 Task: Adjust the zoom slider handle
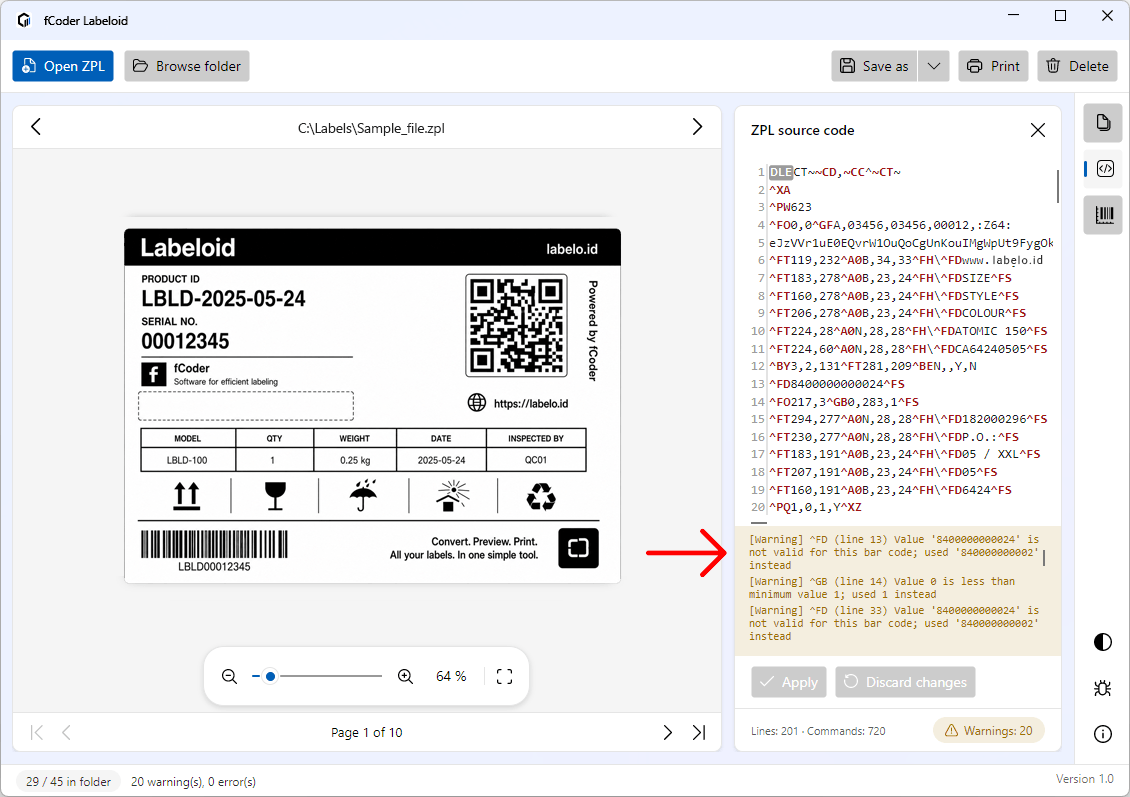click(x=270, y=677)
